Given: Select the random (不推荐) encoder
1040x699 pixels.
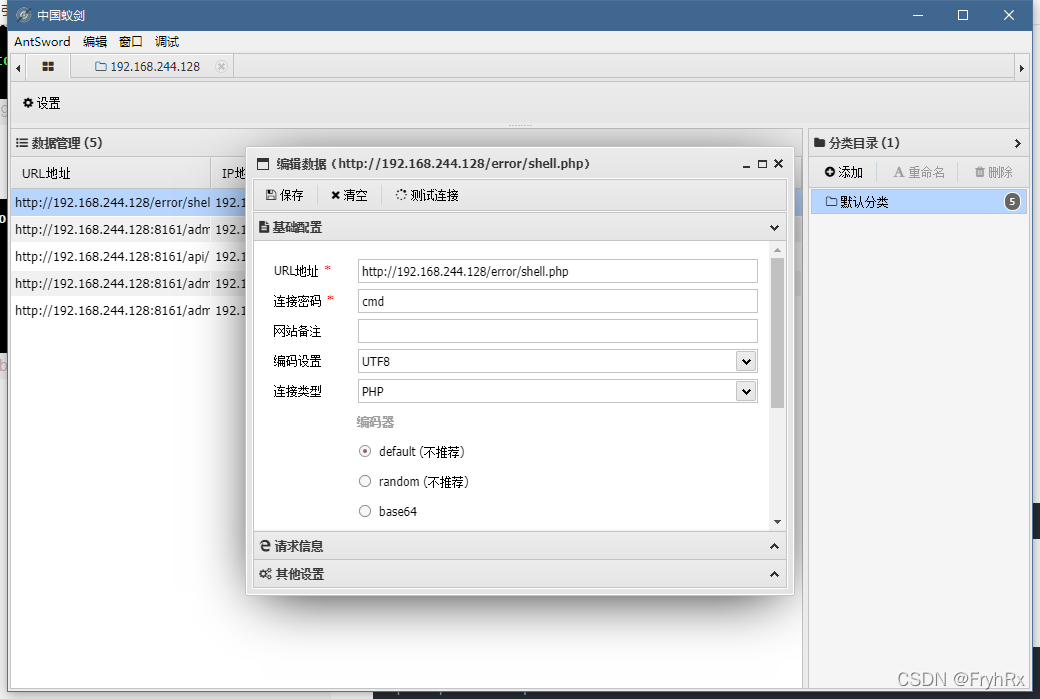Looking at the screenshot, I should pos(365,481).
